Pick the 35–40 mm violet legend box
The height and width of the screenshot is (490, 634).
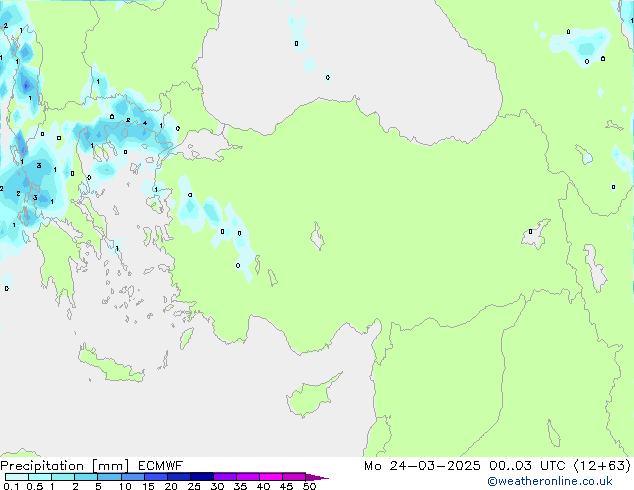tap(248, 477)
